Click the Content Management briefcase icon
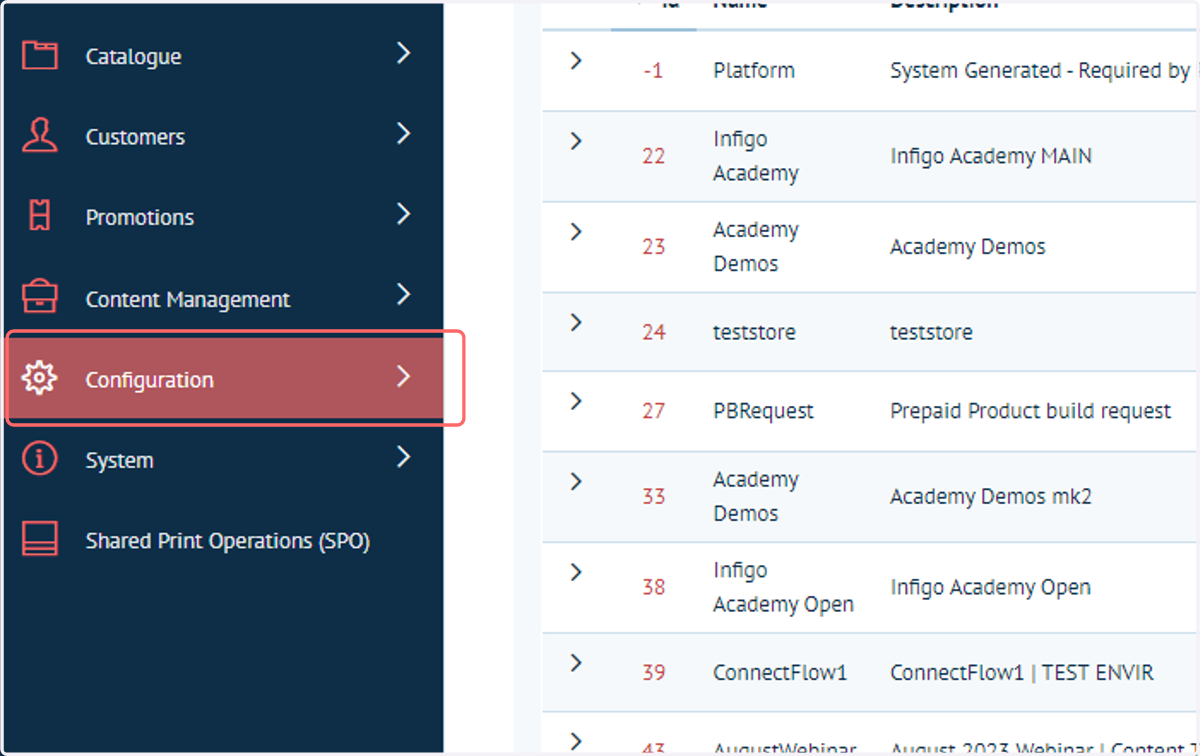This screenshot has width=1200, height=756. pos(40,298)
